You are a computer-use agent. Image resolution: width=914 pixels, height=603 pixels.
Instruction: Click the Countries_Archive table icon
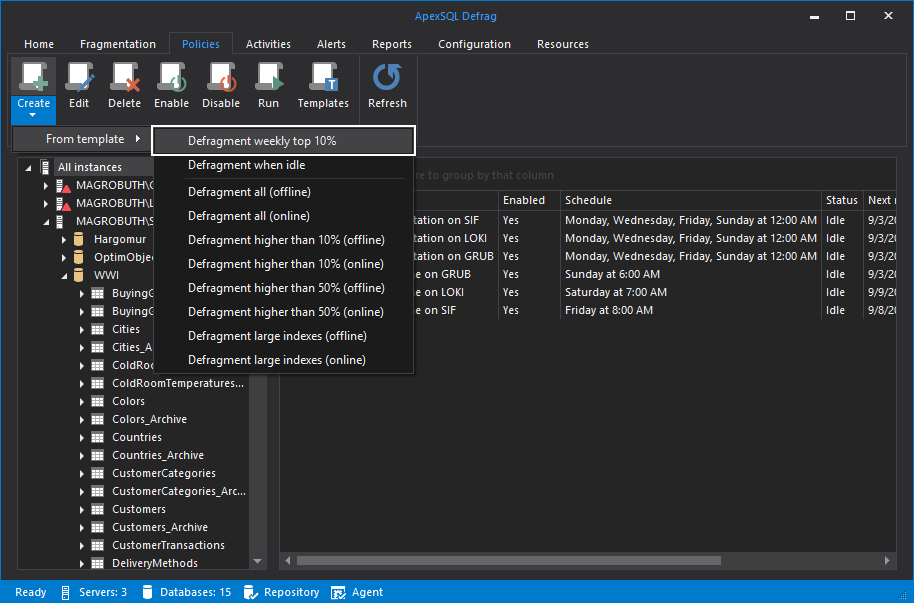[x=98, y=455]
